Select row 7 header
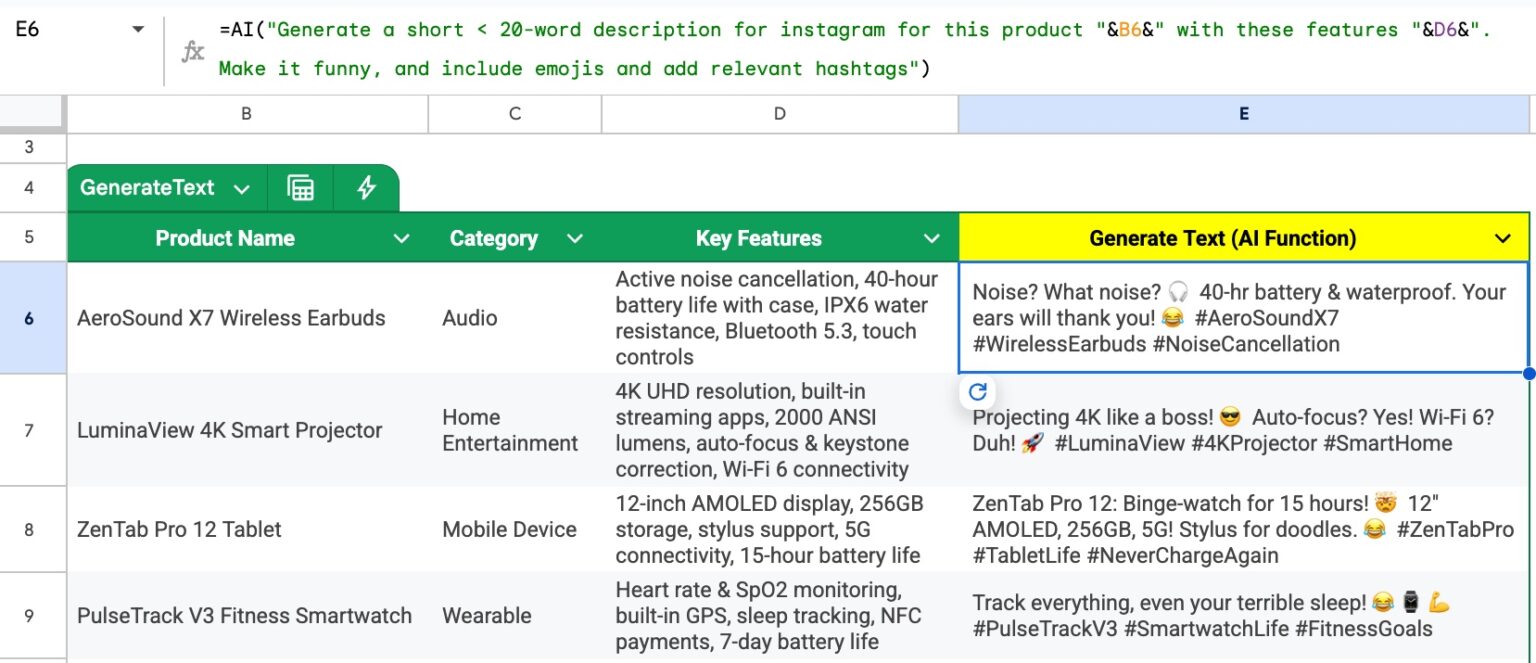Viewport: 1536px width, 663px height. coord(28,430)
